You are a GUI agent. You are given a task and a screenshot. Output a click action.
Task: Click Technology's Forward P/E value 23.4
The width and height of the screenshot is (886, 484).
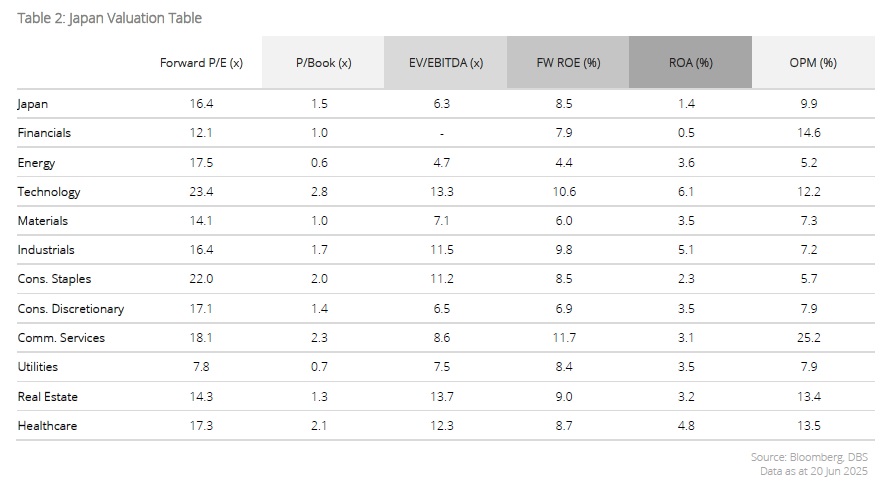click(201, 192)
